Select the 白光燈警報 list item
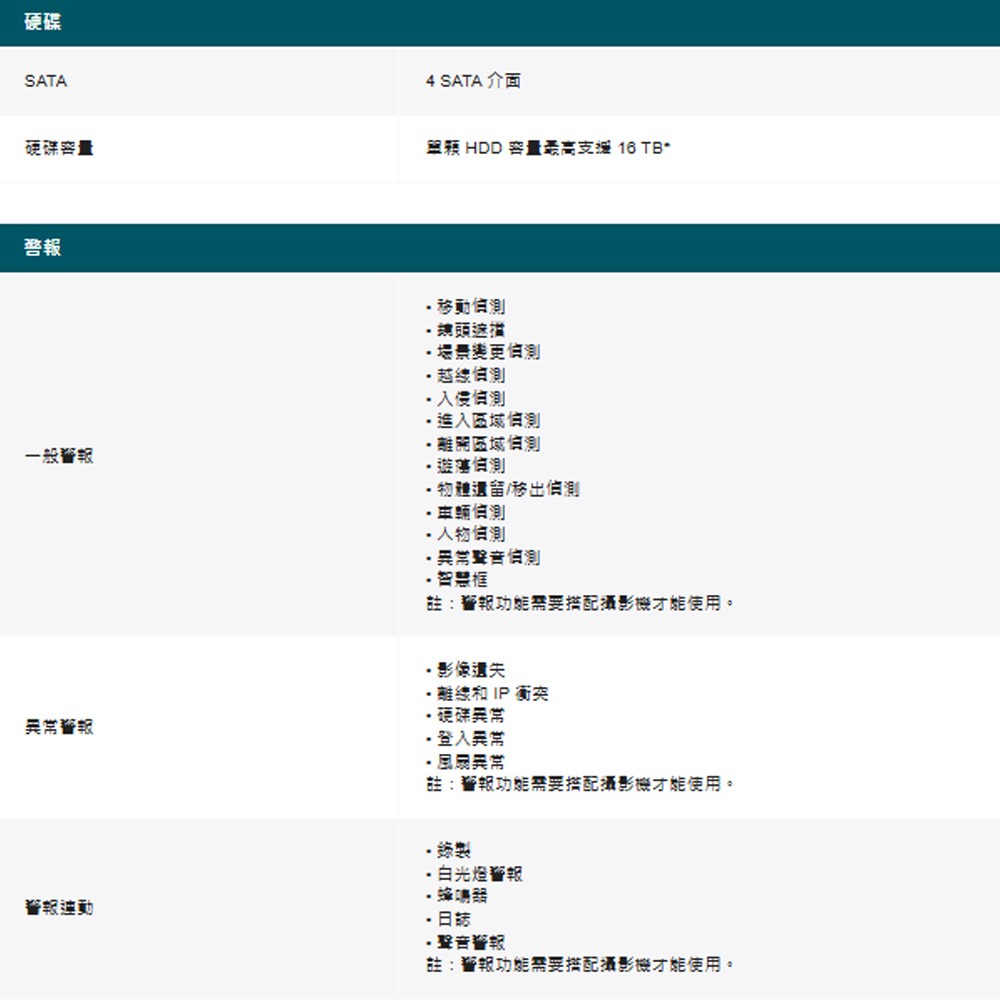1000x1000 pixels. (479, 874)
